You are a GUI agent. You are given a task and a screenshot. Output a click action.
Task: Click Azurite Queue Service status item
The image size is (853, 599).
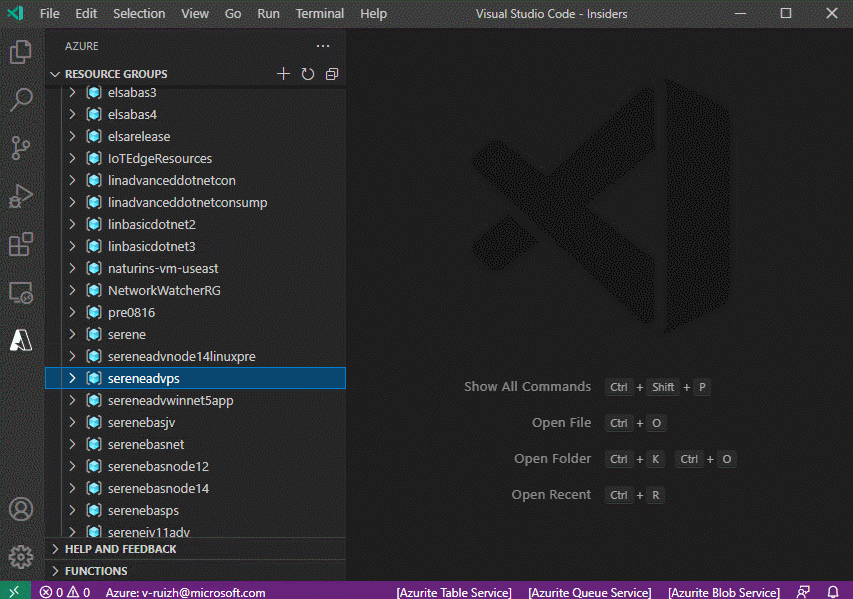click(x=589, y=592)
